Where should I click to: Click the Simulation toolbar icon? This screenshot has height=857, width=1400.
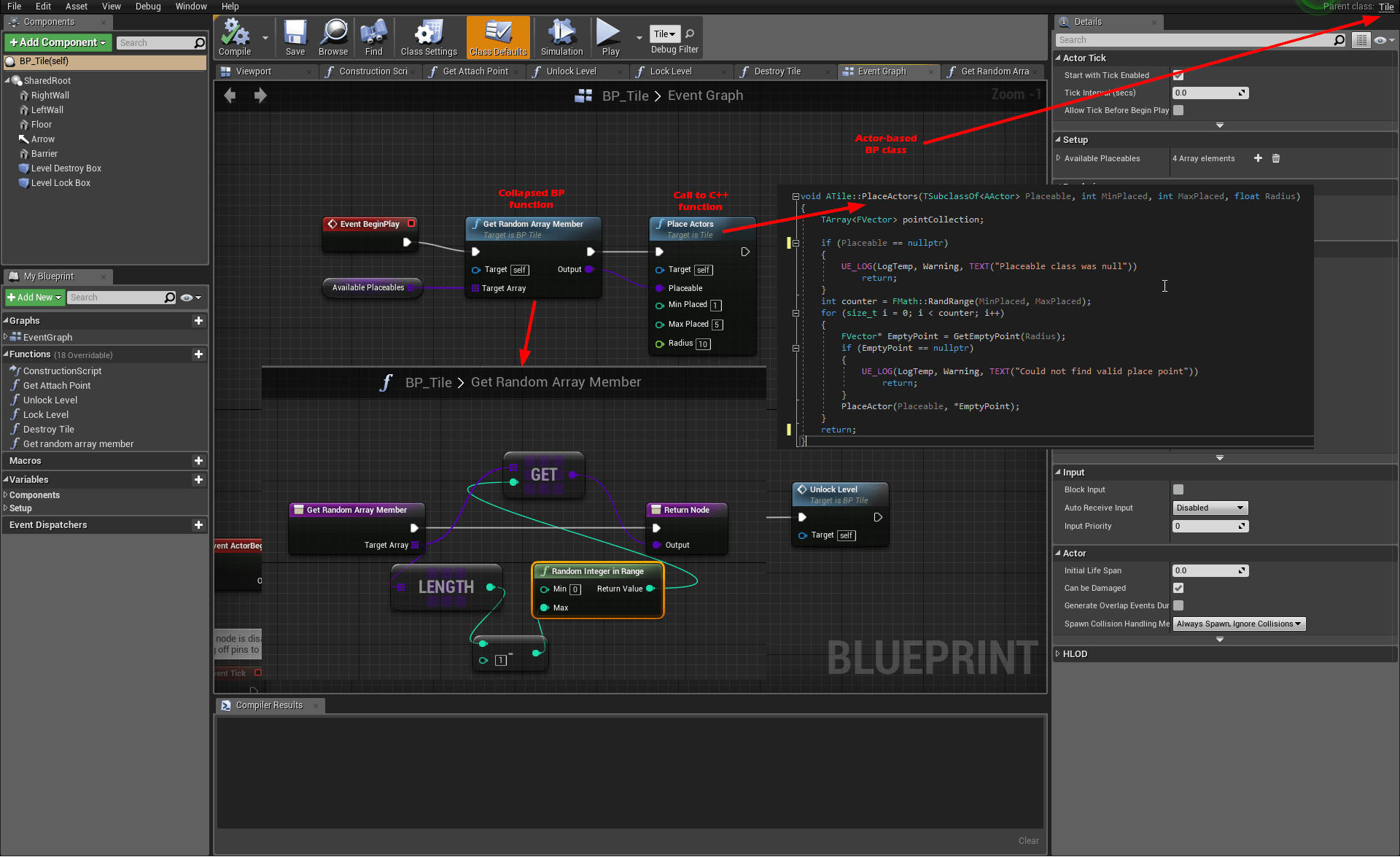[x=561, y=36]
